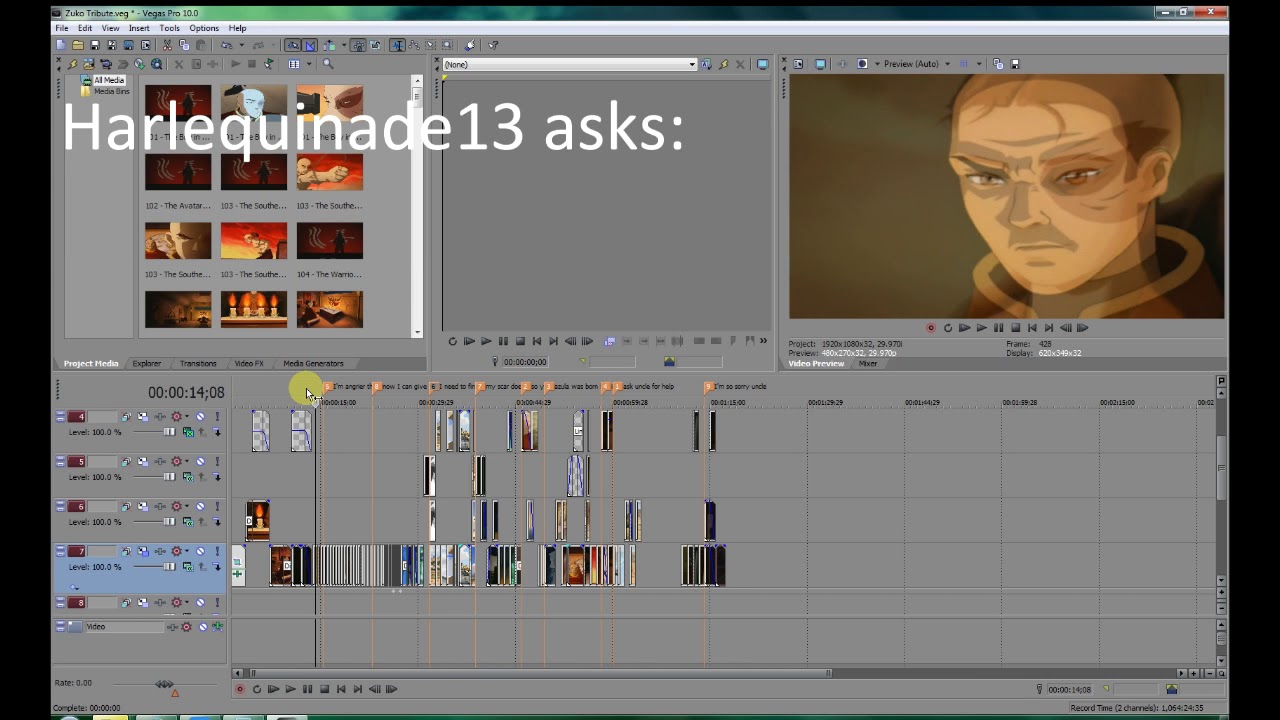Open the Preview overlays dropdown arrow
Screen dimensions: 1280x720
pyautogui.click(x=979, y=64)
